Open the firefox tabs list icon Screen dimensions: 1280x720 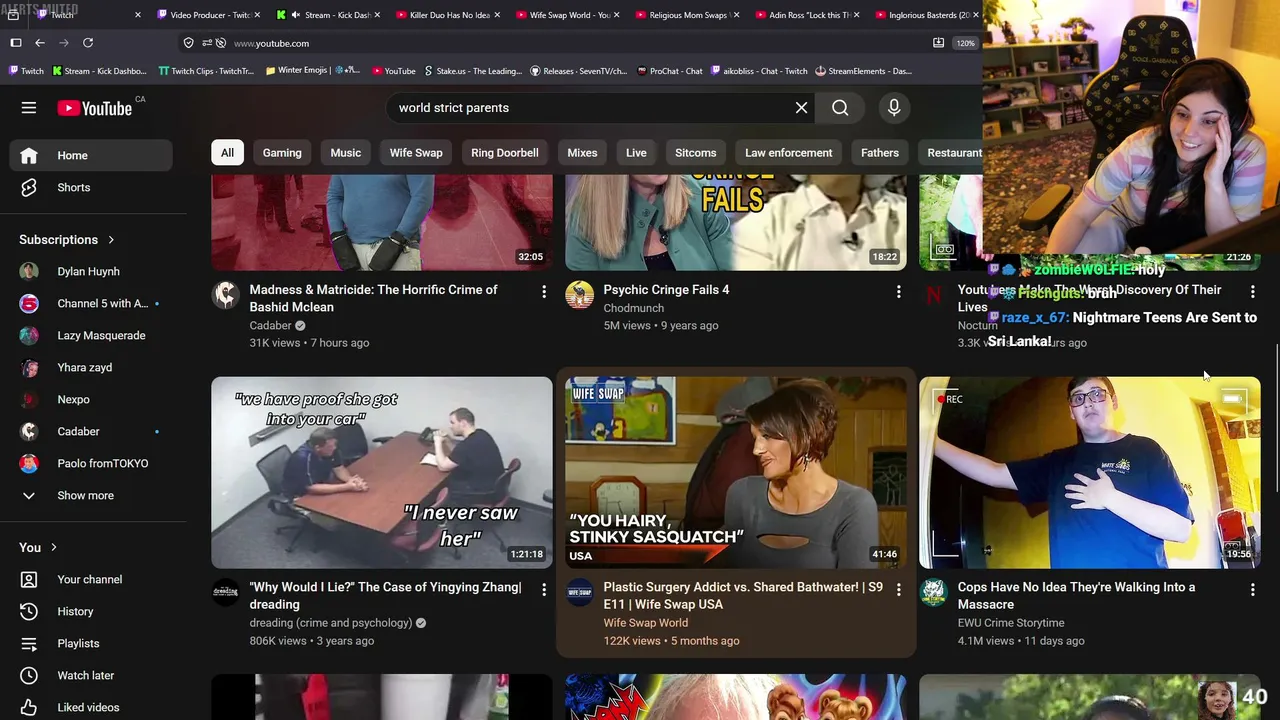(14, 15)
